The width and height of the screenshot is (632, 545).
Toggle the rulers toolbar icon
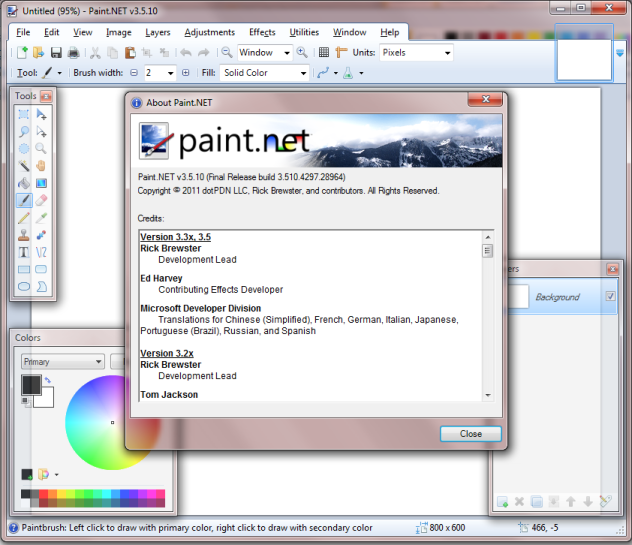[341, 52]
